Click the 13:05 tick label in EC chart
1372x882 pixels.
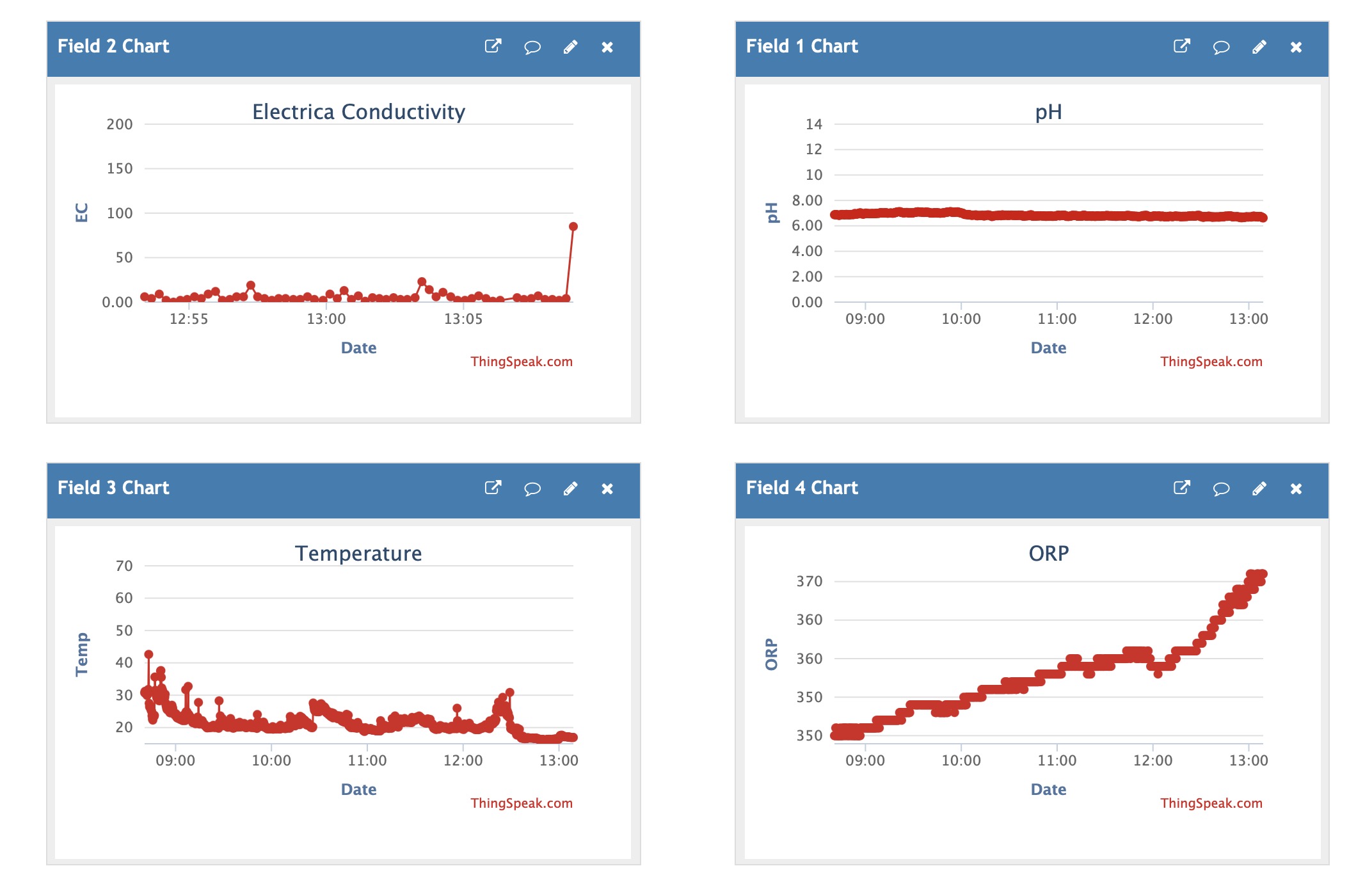tap(463, 319)
